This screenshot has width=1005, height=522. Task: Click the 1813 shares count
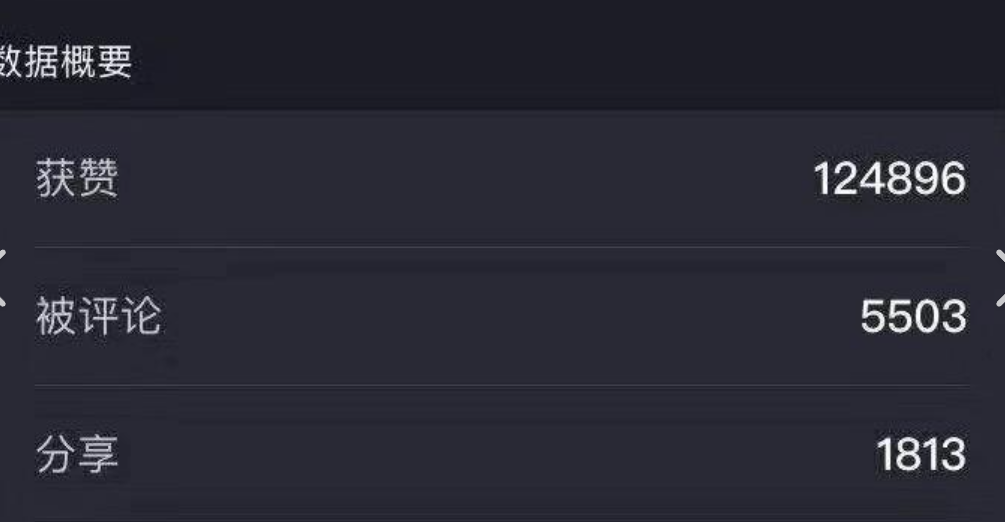click(x=921, y=455)
